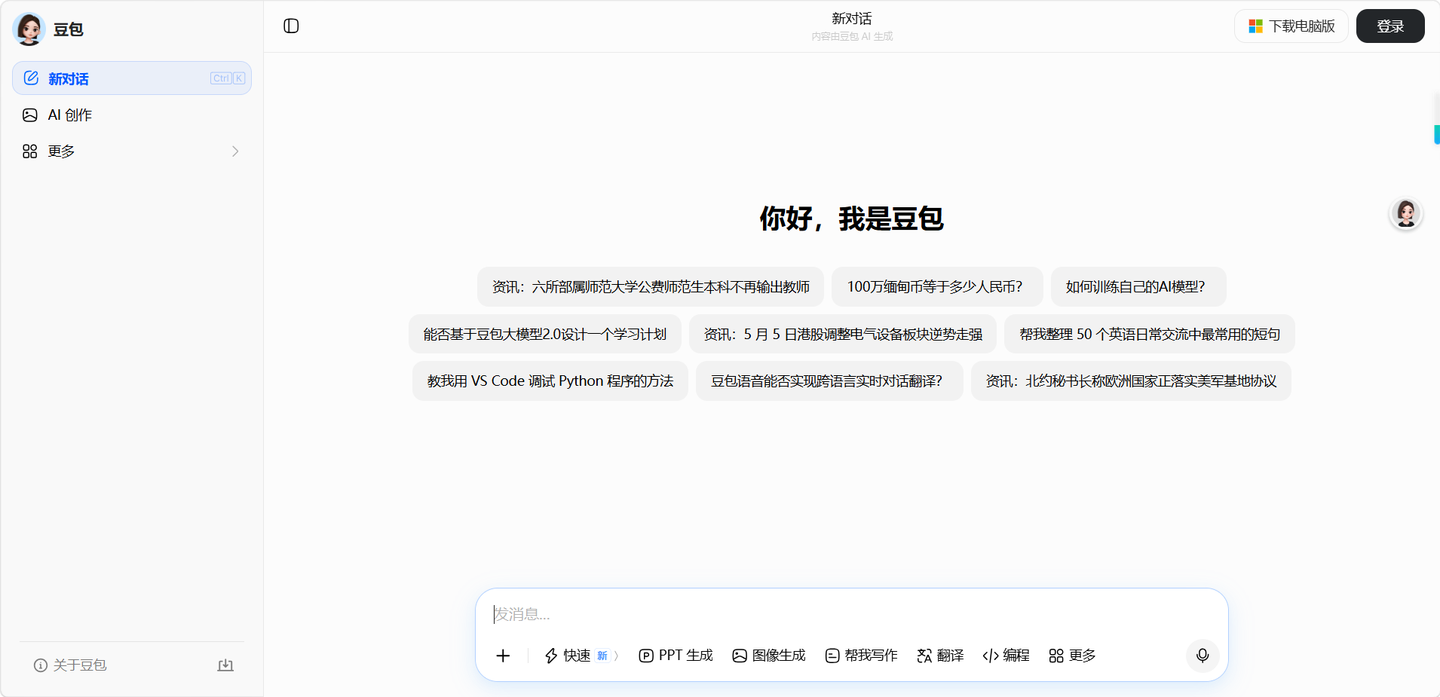Viewport: 1440px width, 697px height.
Task: Click the Doubao avatar logo in sidebar
Action: [29, 29]
